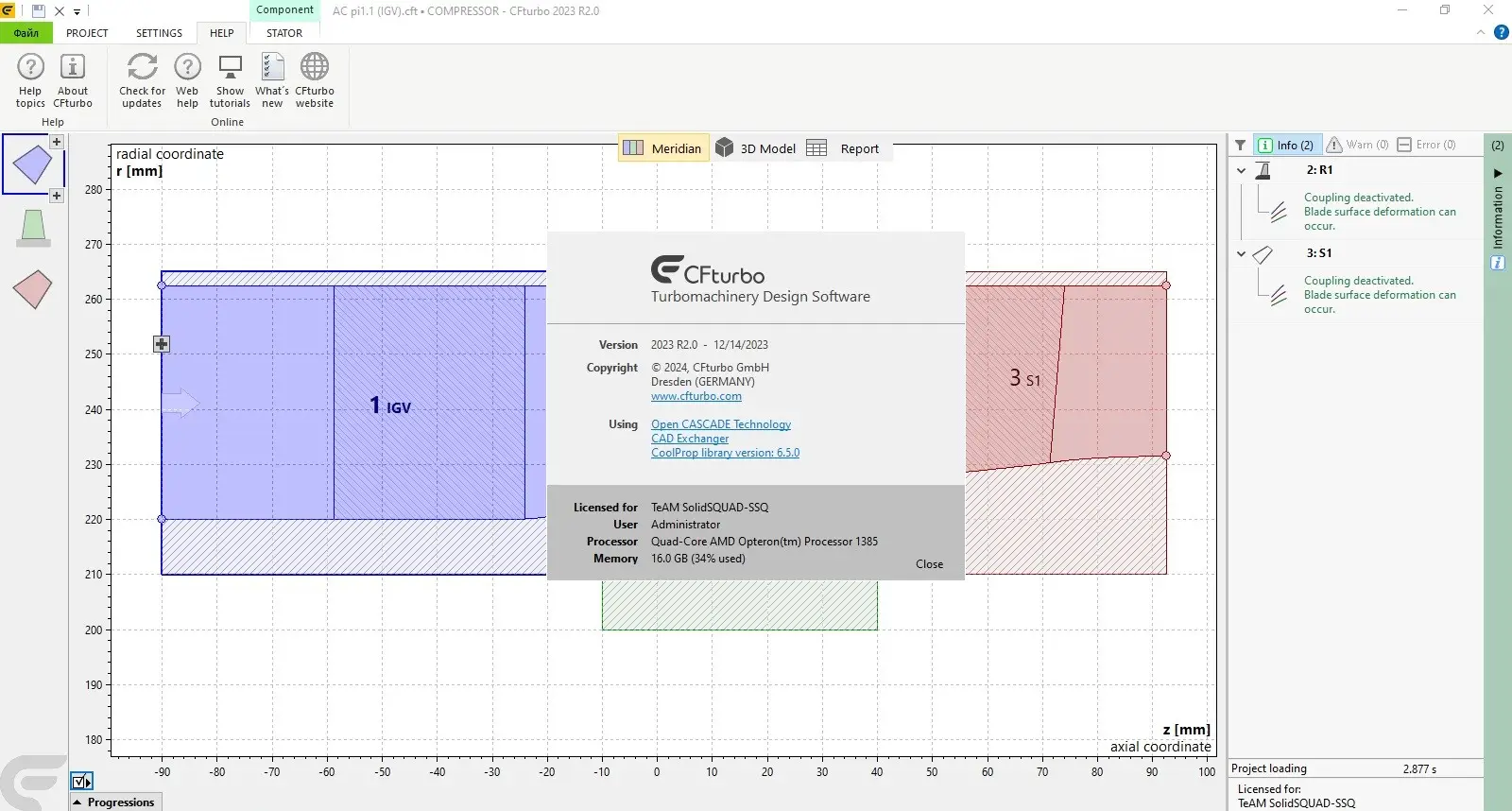Viewport: 1512px width, 811px height.
Task: Click the save icon in title bar
Action: [x=39, y=11]
